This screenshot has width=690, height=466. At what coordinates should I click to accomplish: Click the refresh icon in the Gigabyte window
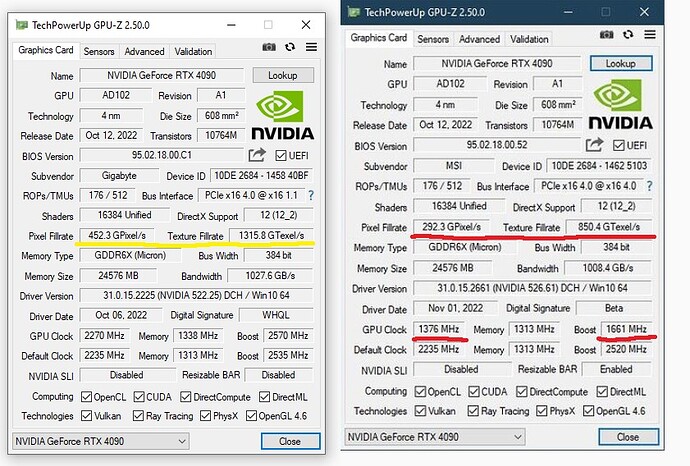pos(290,47)
